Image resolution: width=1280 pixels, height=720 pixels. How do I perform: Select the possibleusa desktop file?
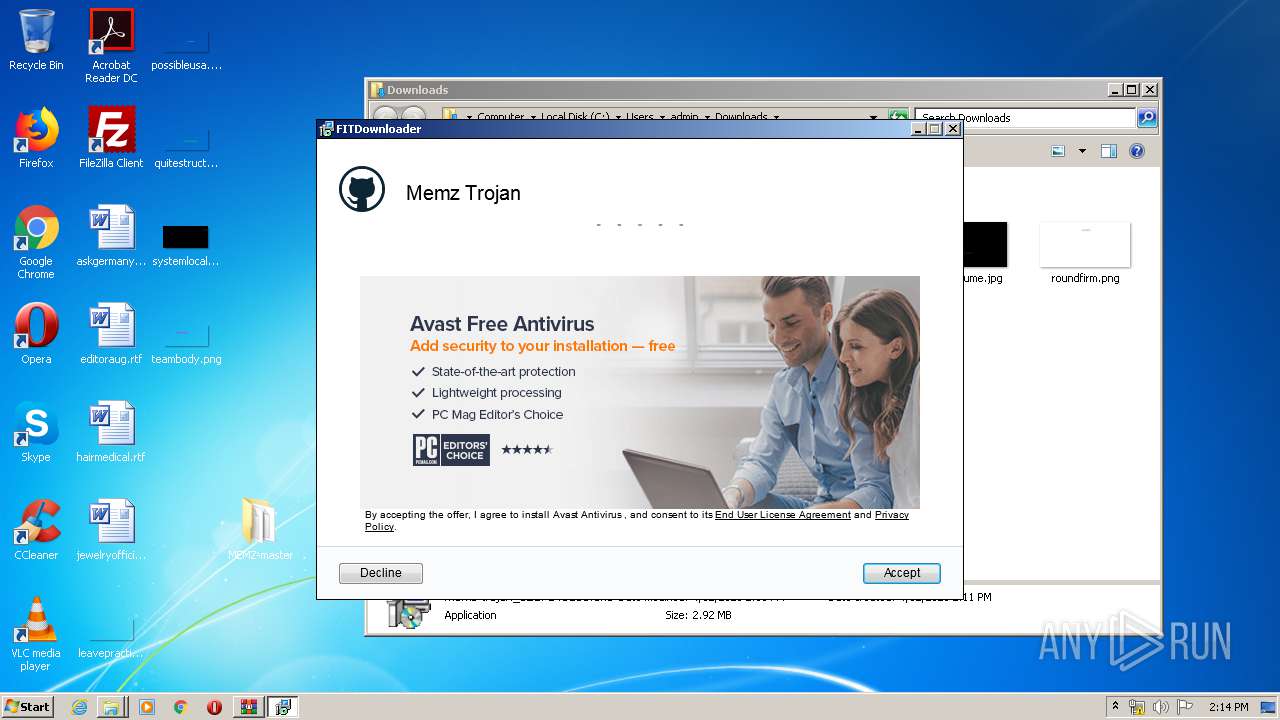[186, 46]
